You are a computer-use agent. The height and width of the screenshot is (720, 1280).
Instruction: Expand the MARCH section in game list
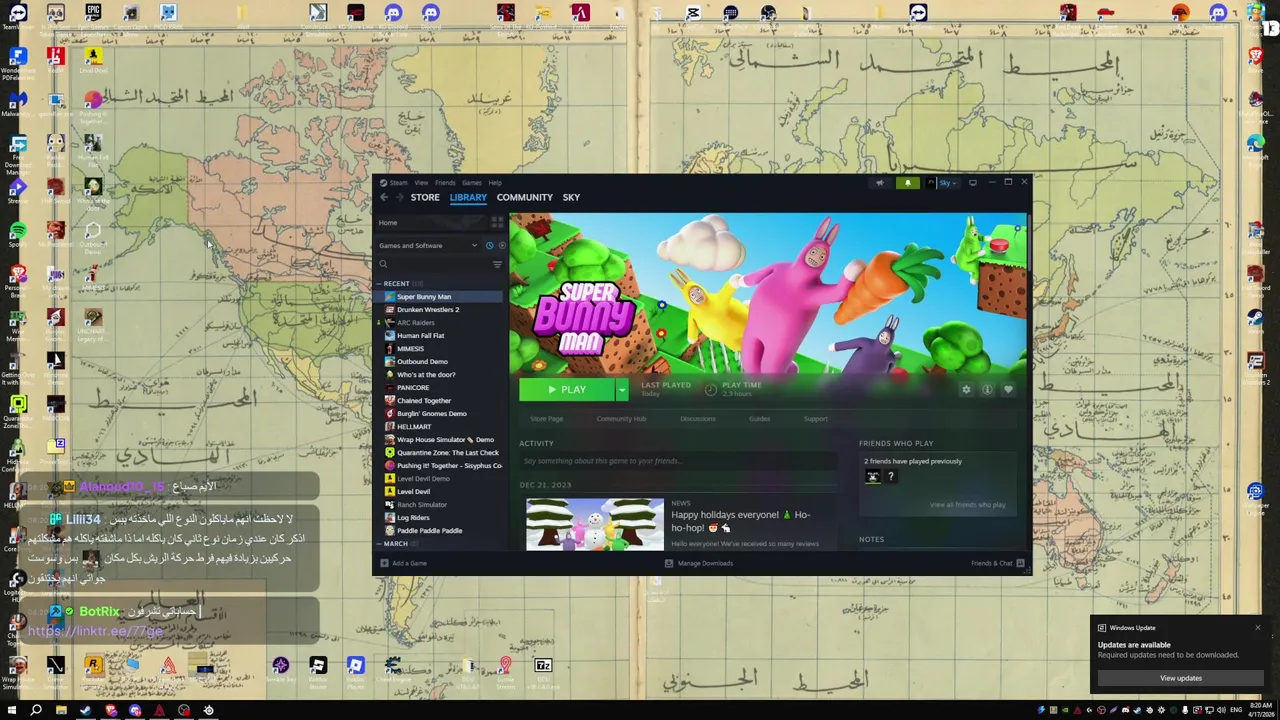(x=396, y=544)
